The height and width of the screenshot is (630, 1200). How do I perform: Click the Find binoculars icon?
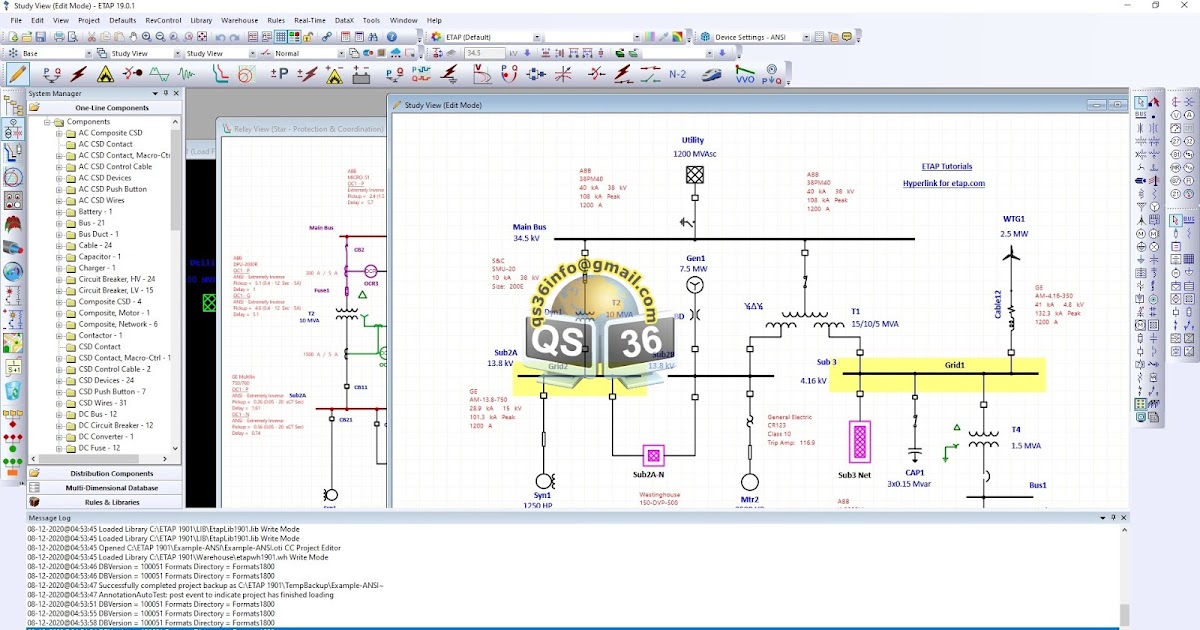(x=372, y=37)
